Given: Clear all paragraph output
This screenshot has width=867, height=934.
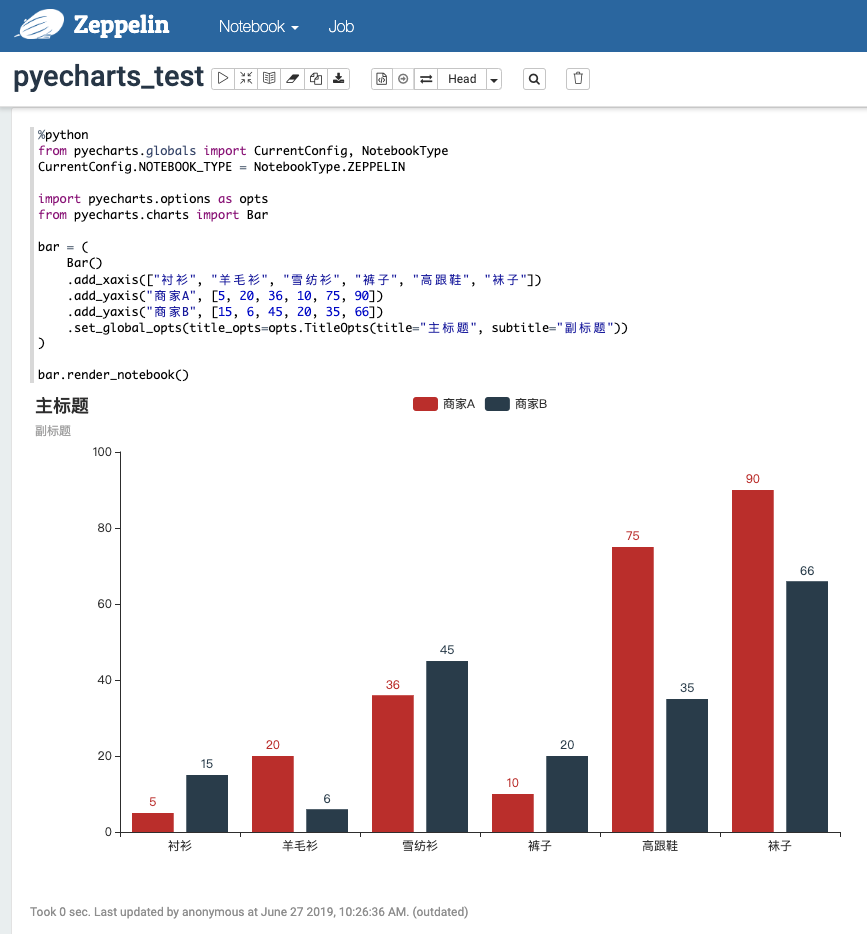Looking at the screenshot, I should (x=291, y=77).
